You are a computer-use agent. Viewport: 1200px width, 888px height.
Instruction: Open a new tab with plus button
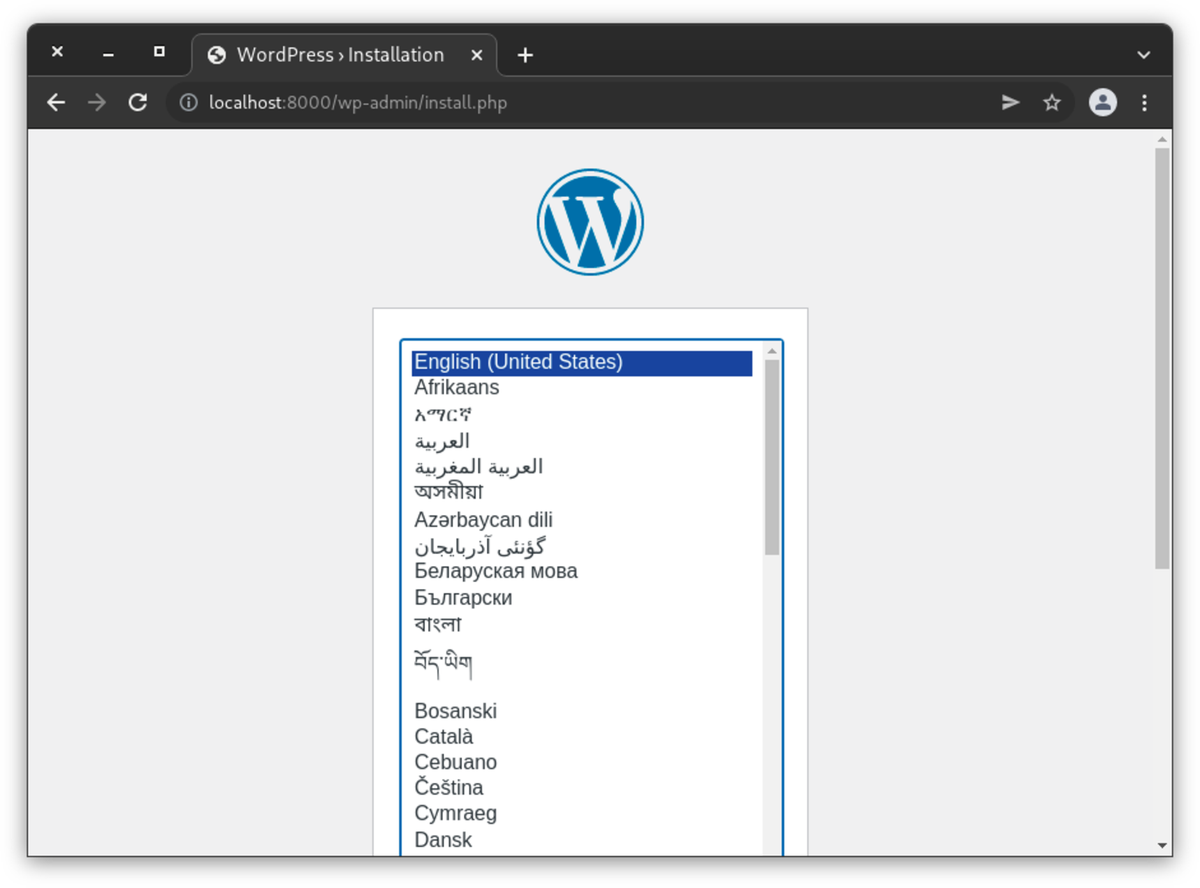pos(525,55)
